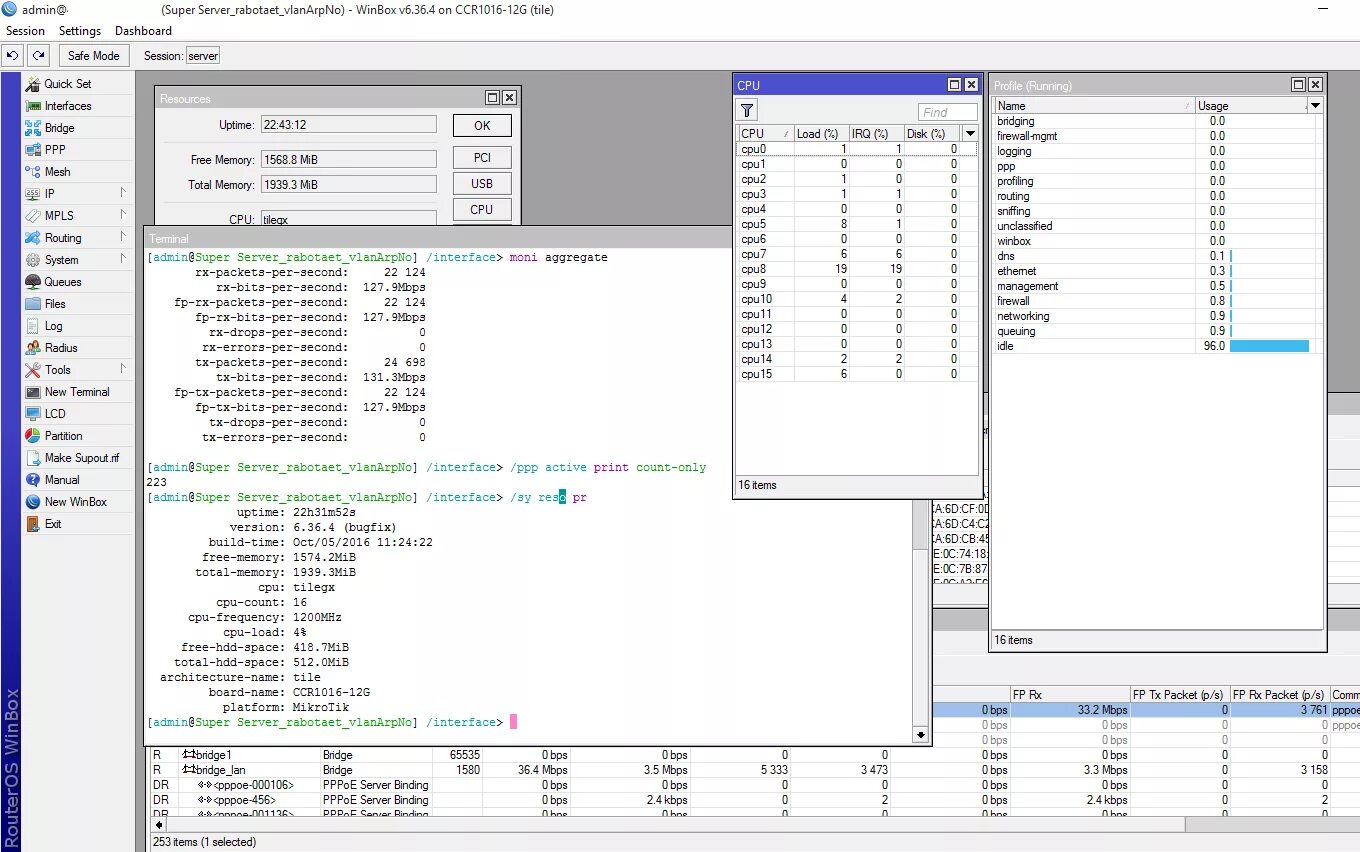Screen dimensions: 1360x852
Task: Select dns row in Profile window
Action: [1158, 256]
